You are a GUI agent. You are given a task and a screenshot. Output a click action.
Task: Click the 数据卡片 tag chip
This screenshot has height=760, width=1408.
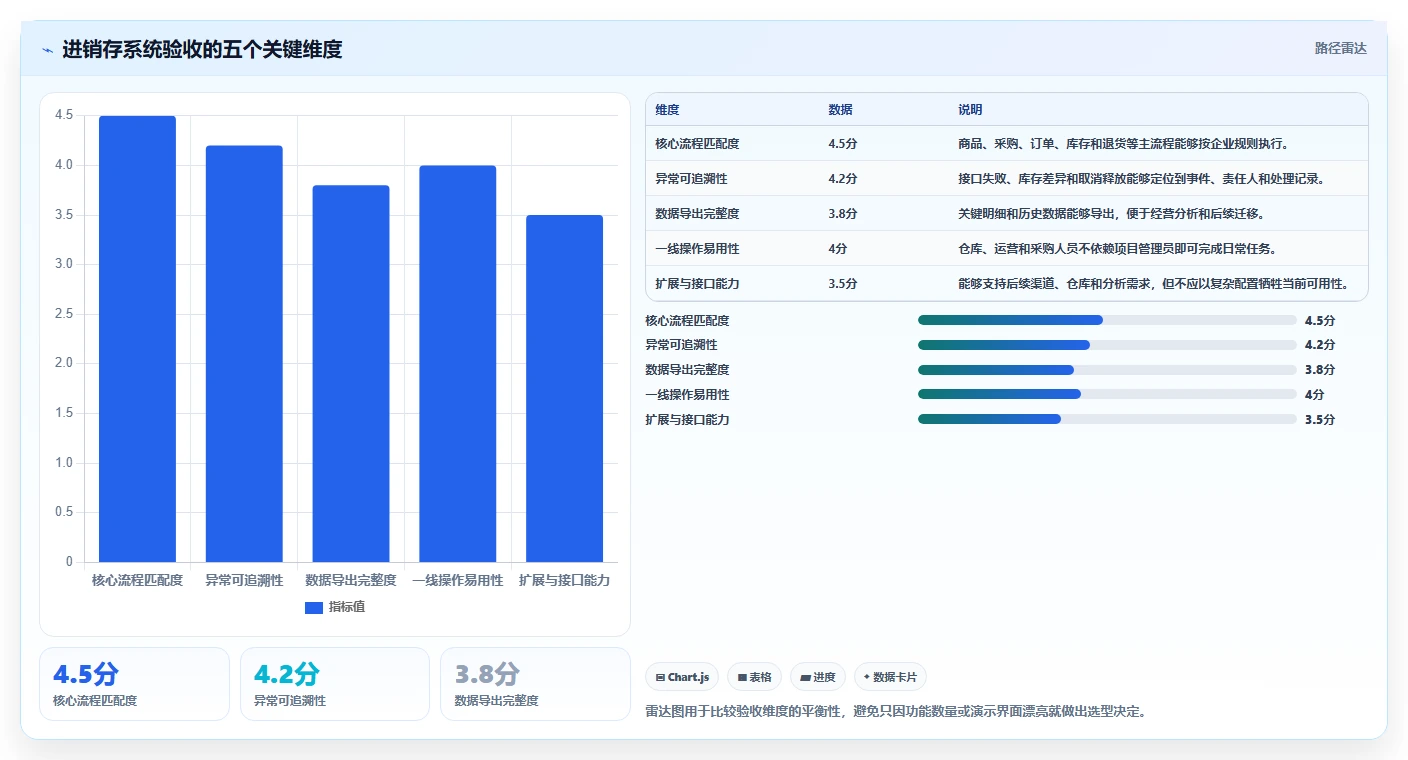click(890, 677)
